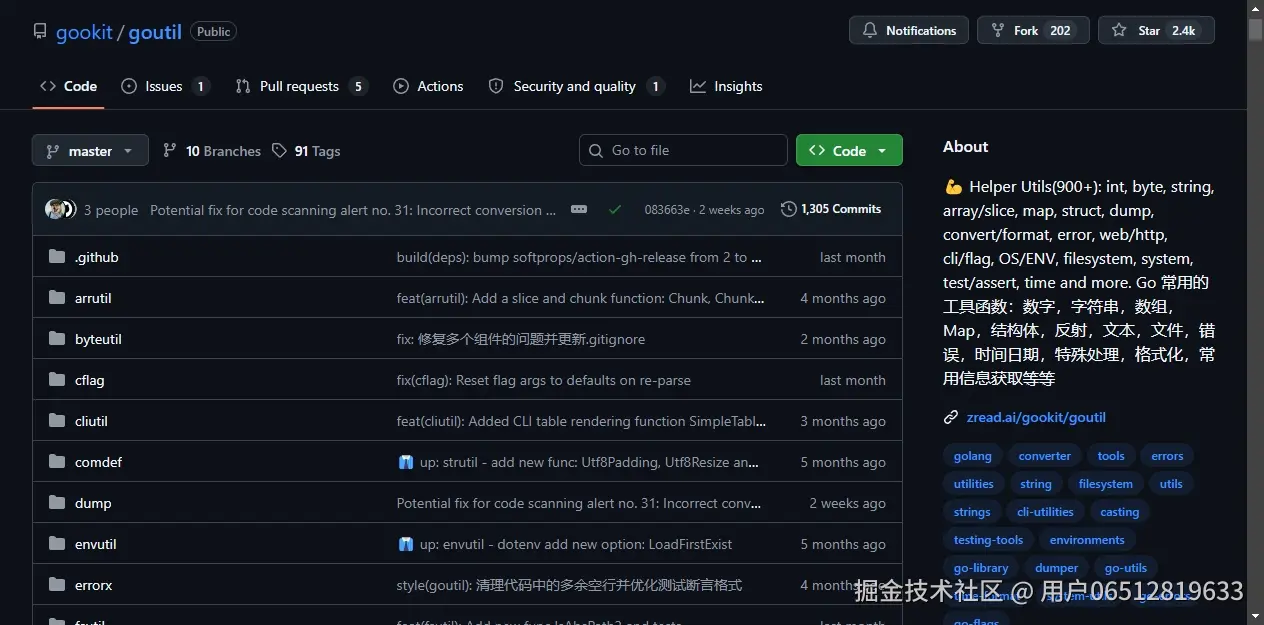Screen dimensions: 1264x625
Task: View the 10 Branches link
Action: coord(212,151)
